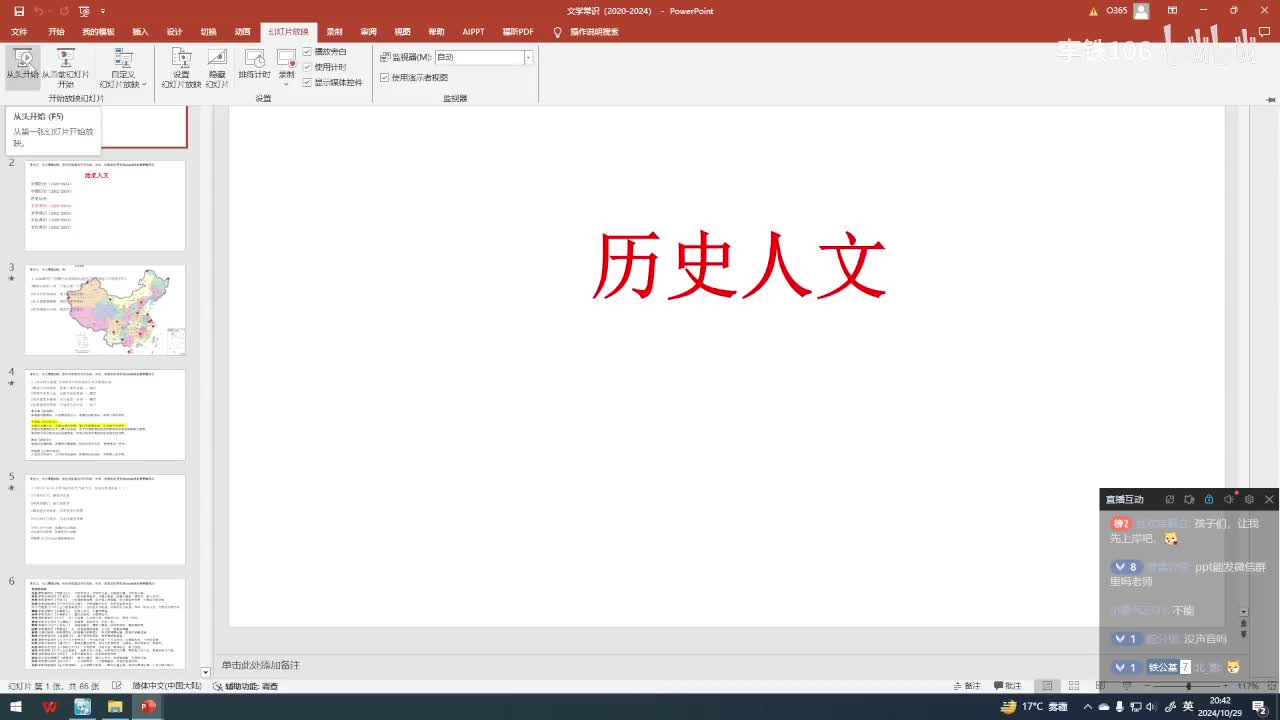1280x720 pixels.
Task: Click lock icon in 直播互动 panel
Action: (x=1208, y=499)
